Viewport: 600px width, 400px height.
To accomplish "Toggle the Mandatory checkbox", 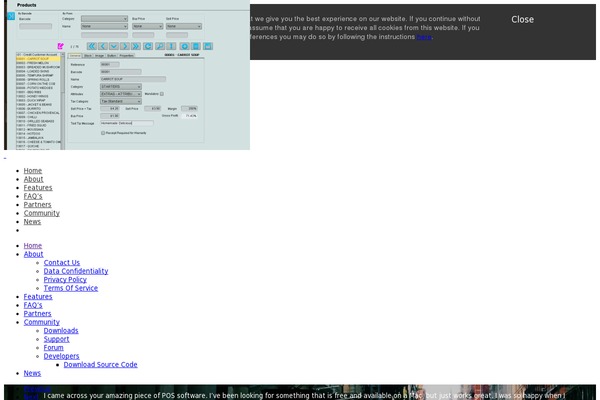I will 162,94.
